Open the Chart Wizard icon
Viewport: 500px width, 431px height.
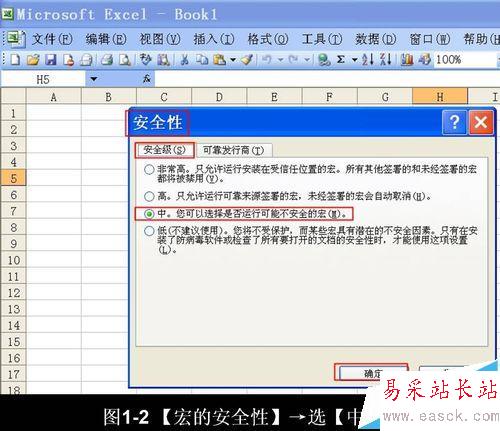click(407, 60)
